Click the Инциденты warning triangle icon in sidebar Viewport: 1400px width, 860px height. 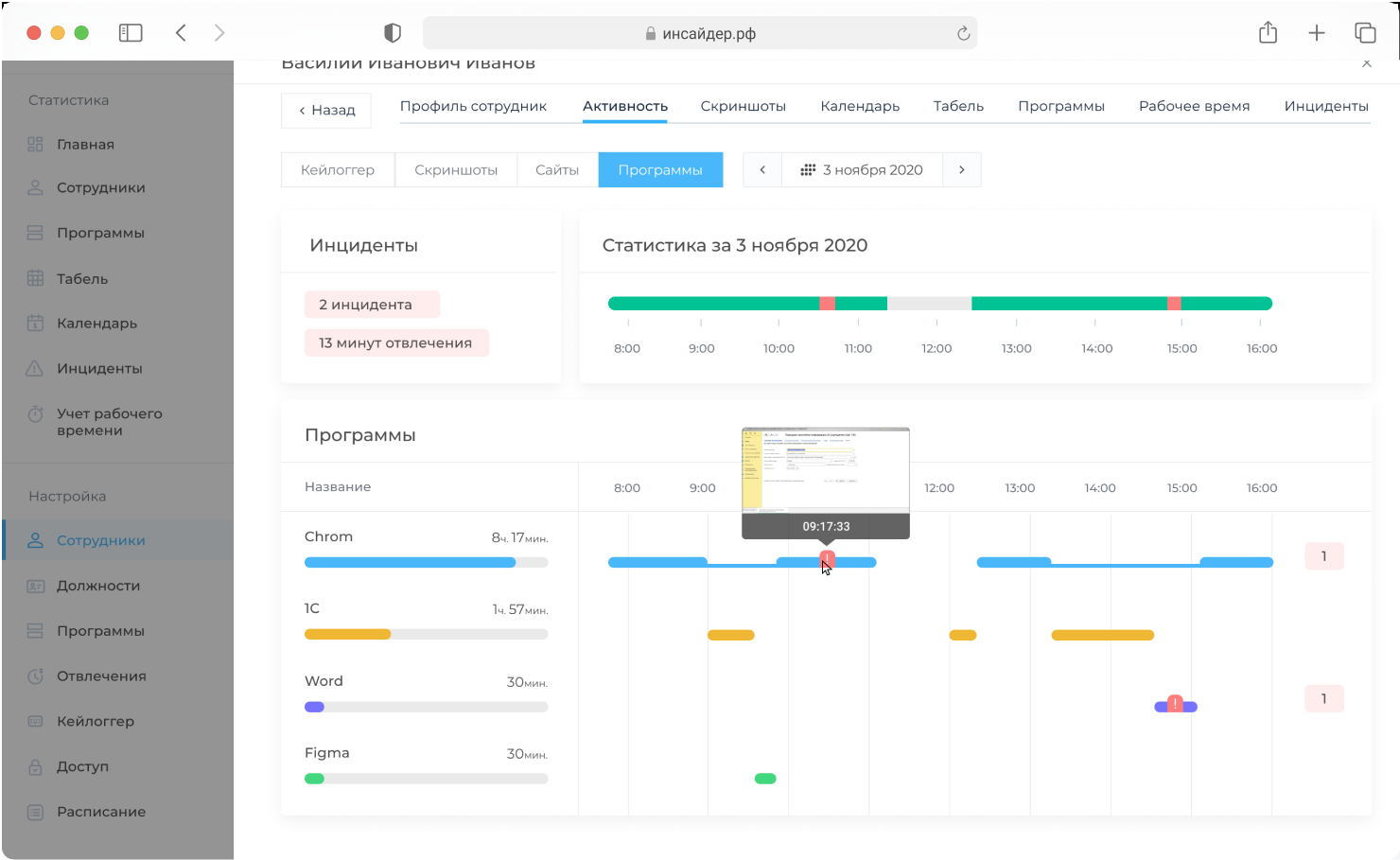pos(35,369)
